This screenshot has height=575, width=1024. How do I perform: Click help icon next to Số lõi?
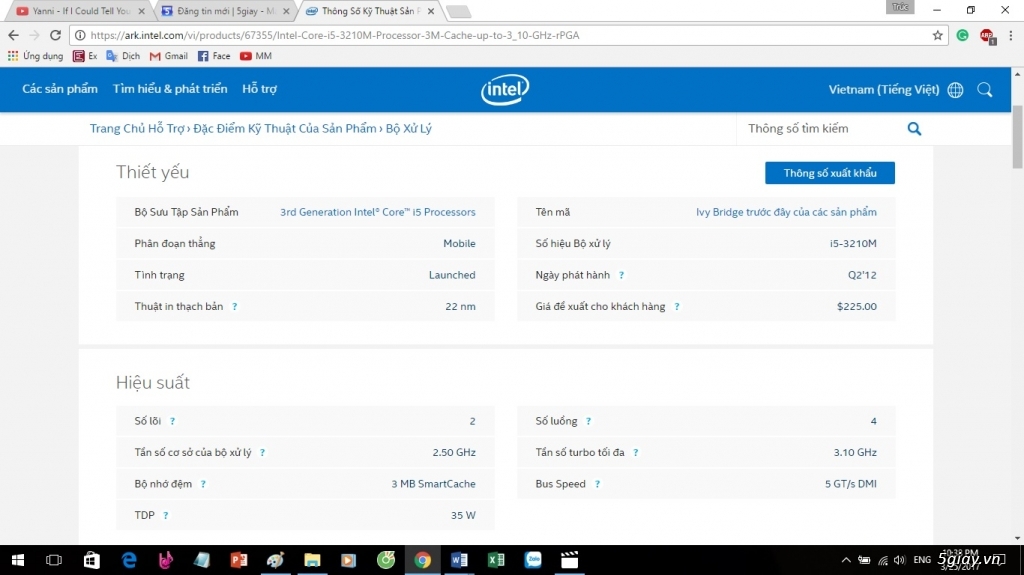[172, 421]
